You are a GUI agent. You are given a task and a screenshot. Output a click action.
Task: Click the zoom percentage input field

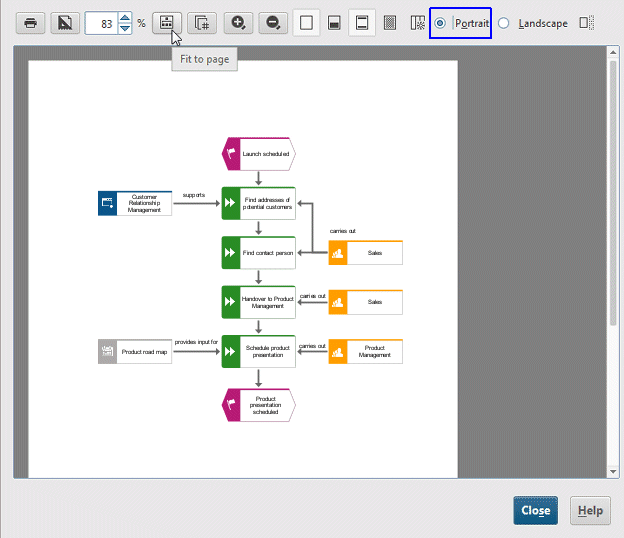tap(102, 23)
